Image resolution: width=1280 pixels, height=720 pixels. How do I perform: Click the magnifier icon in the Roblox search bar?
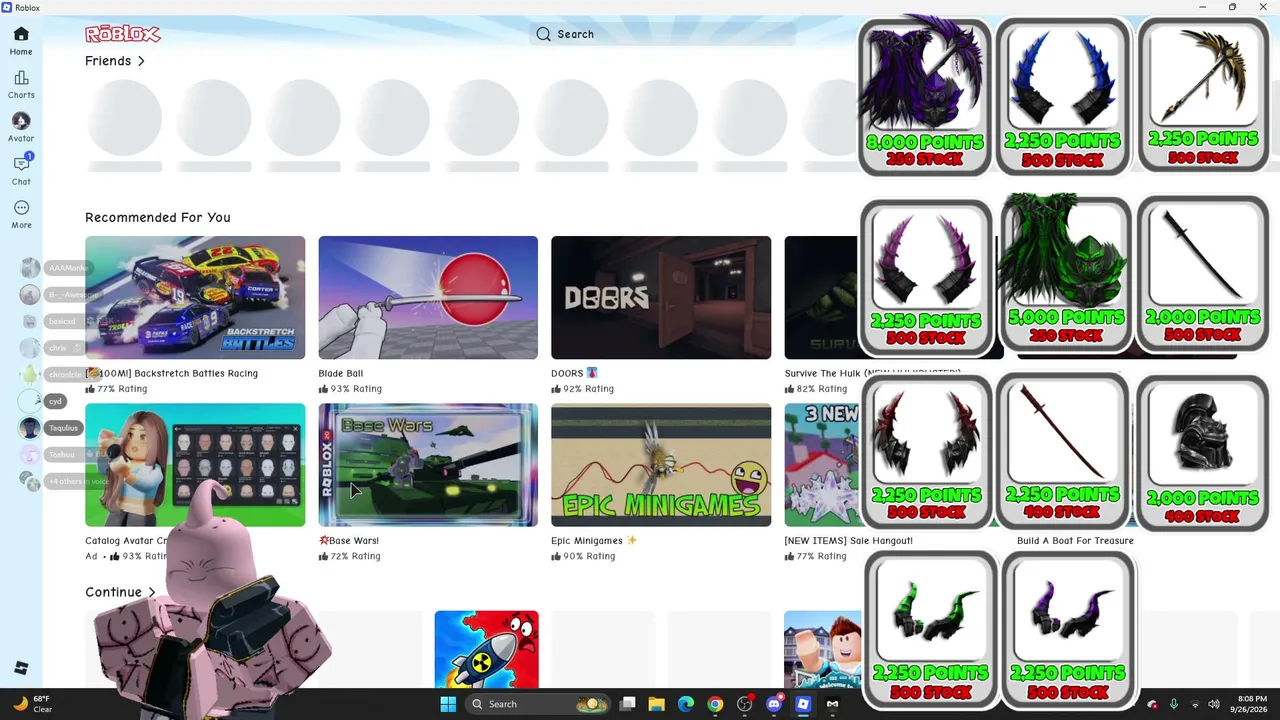coord(543,34)
